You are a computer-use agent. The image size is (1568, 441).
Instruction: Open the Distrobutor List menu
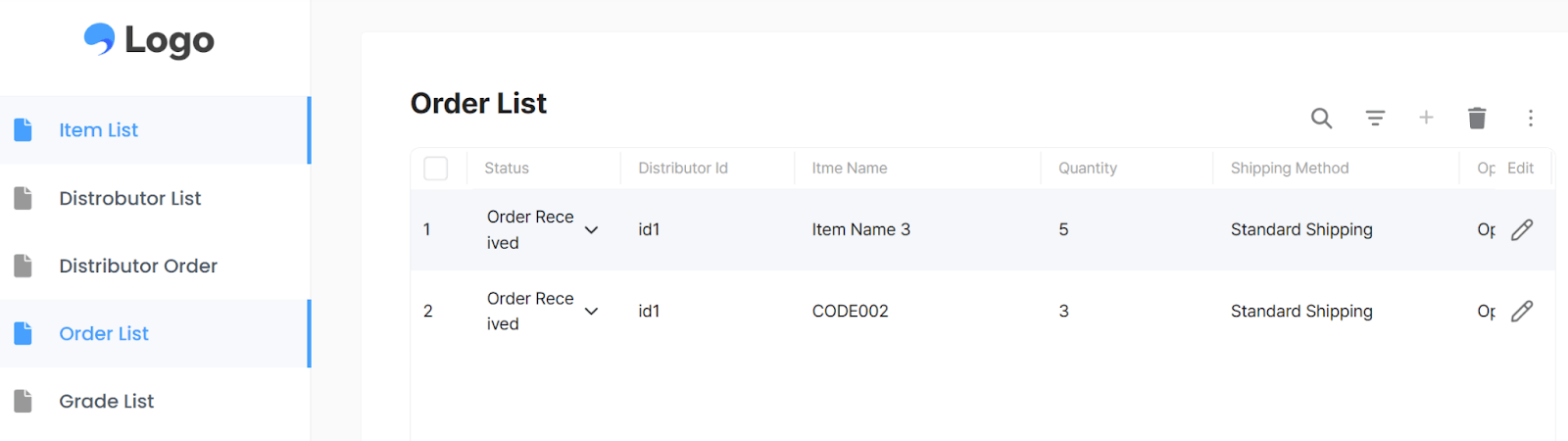[x=155, y=198]
